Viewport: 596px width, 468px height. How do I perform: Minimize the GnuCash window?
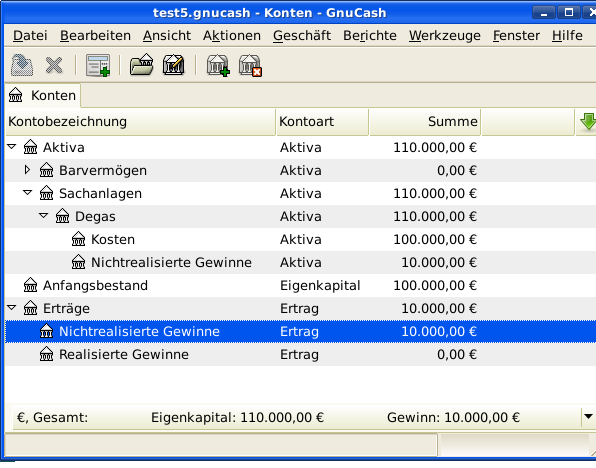coord(544,13)
